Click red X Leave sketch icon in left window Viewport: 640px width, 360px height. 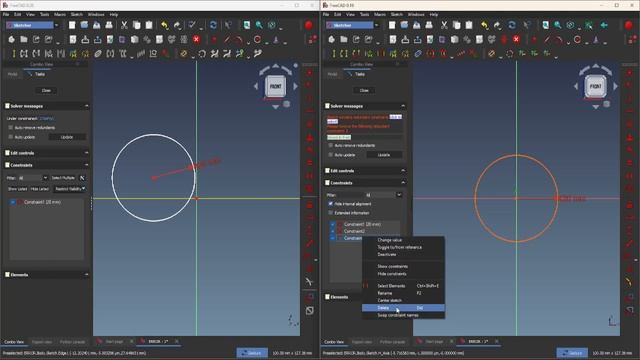coord(196,40)
